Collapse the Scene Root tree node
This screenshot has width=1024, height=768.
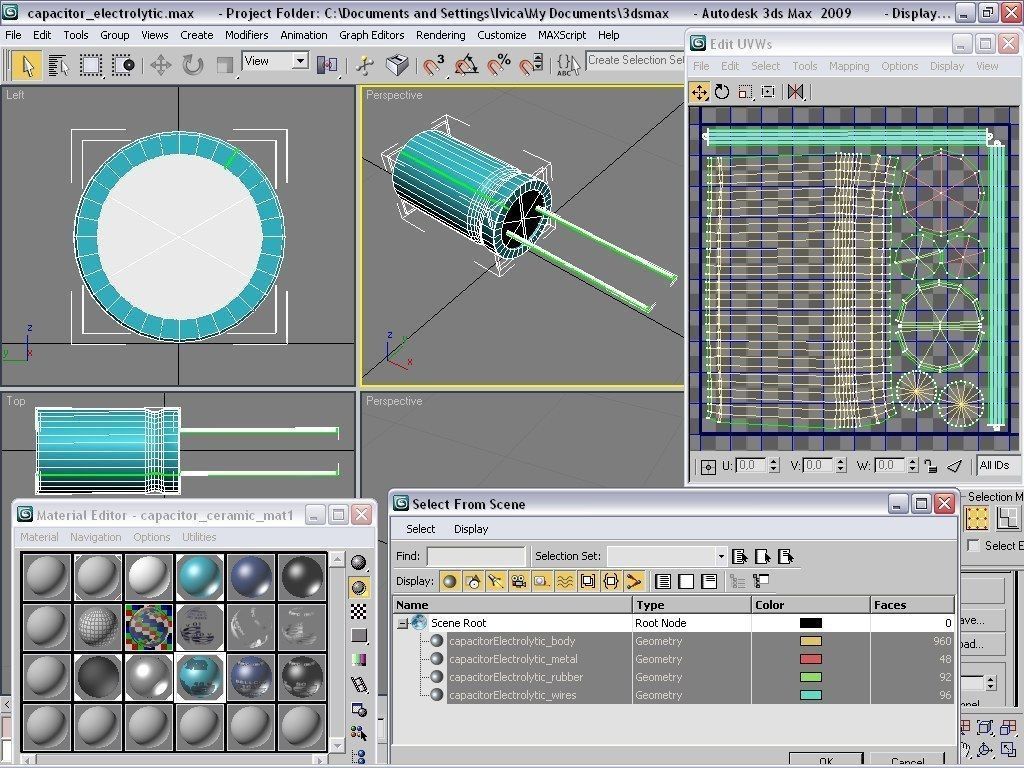(402, 624)
